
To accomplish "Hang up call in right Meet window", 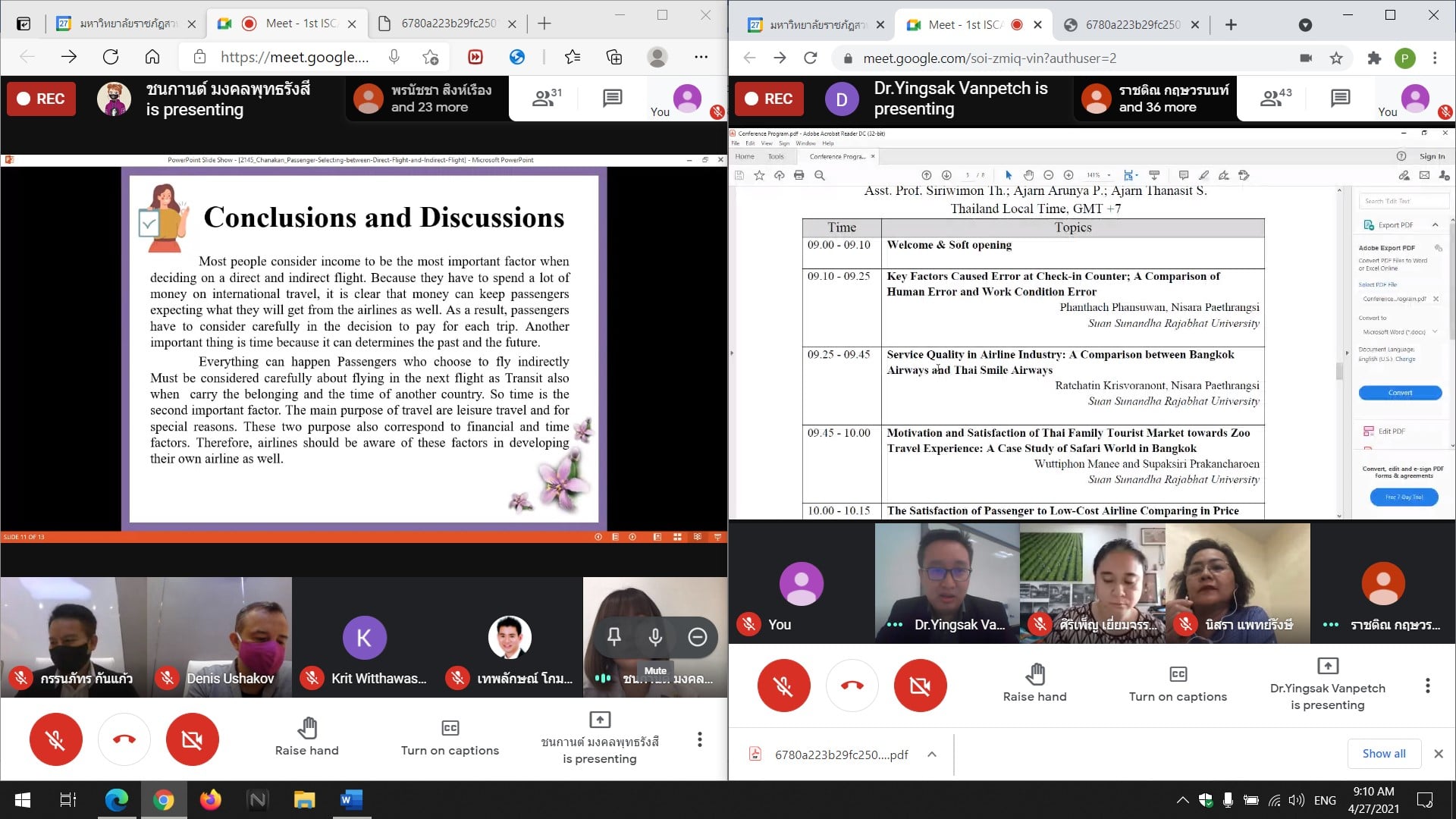I will point(852,686).
